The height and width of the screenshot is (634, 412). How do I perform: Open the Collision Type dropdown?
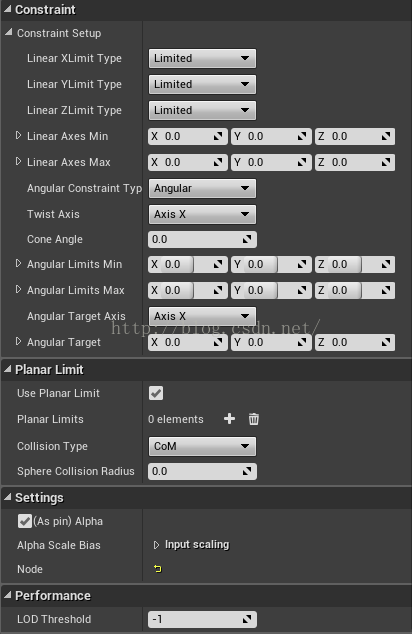pyautogui.click(x=202, y=446)
